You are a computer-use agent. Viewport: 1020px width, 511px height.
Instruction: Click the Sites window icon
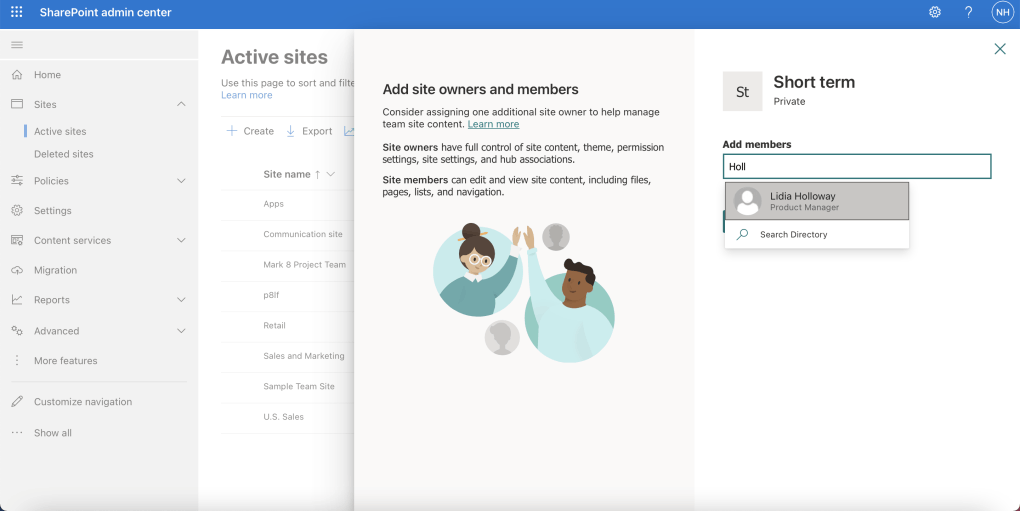(x=17, y=104)
